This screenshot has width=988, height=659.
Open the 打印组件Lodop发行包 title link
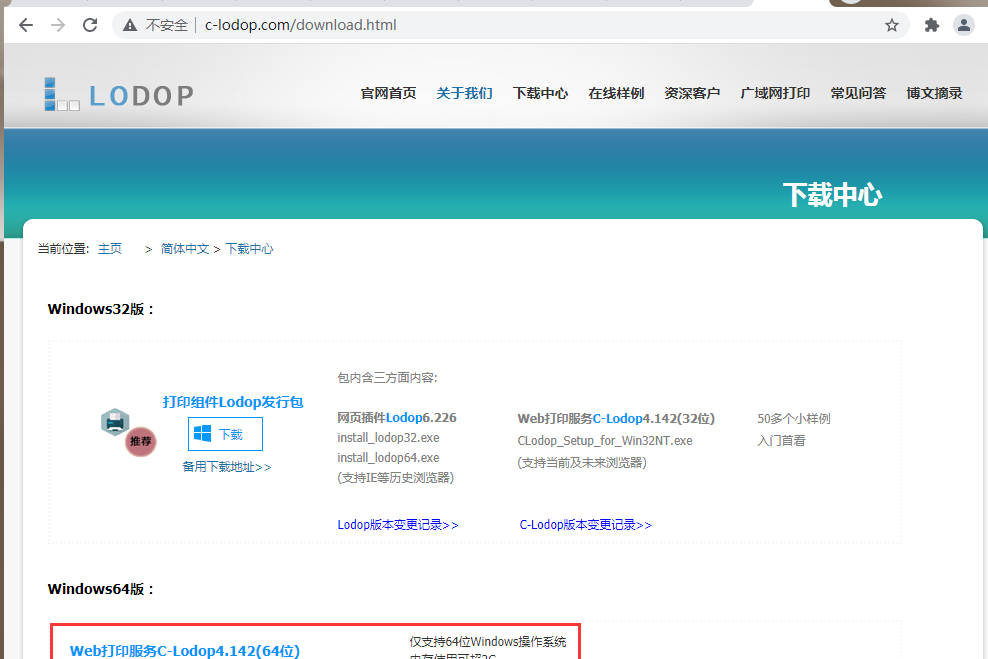click(x=233, y=402)
